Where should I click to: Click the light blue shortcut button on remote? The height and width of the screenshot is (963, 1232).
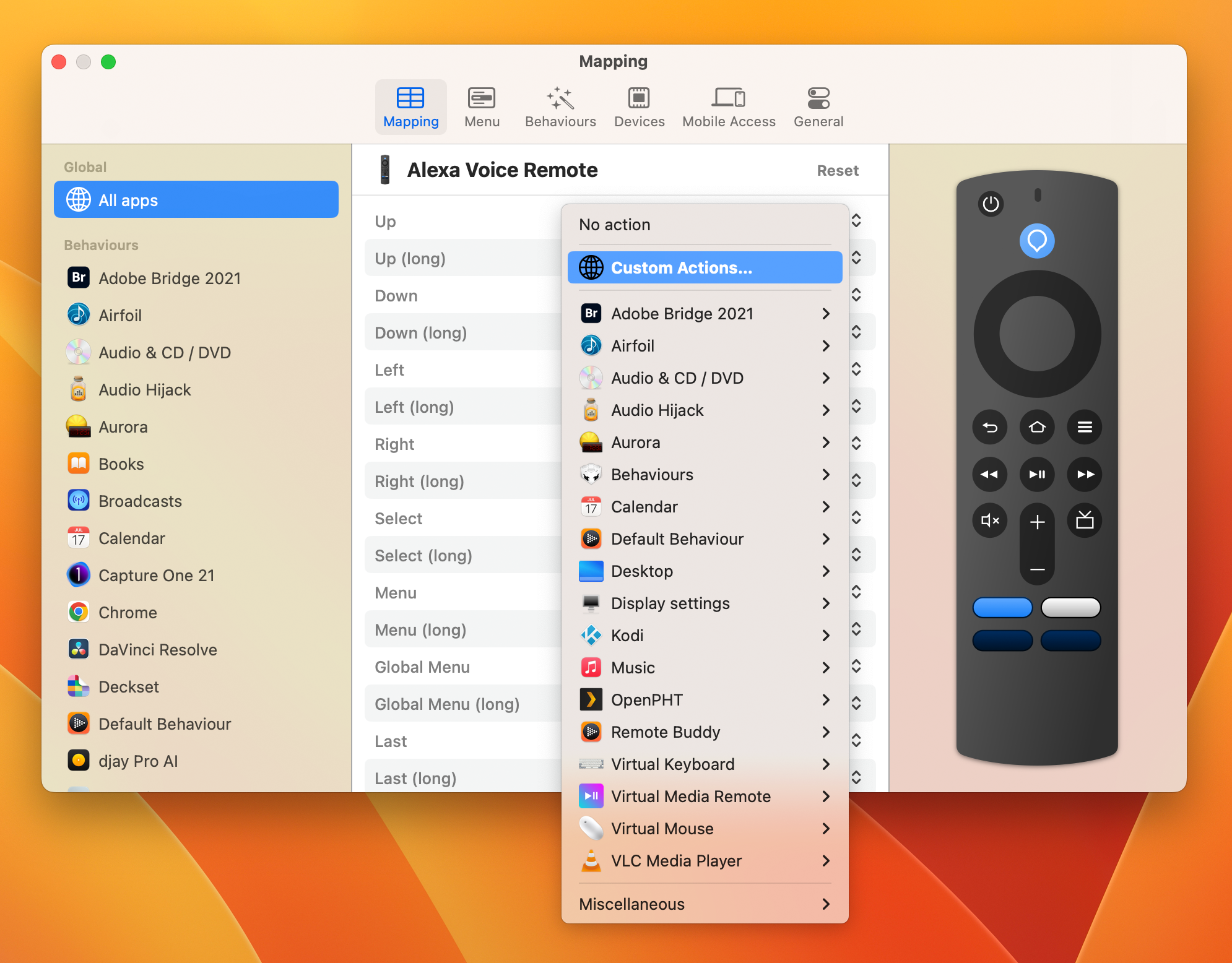click(1002, 608)
